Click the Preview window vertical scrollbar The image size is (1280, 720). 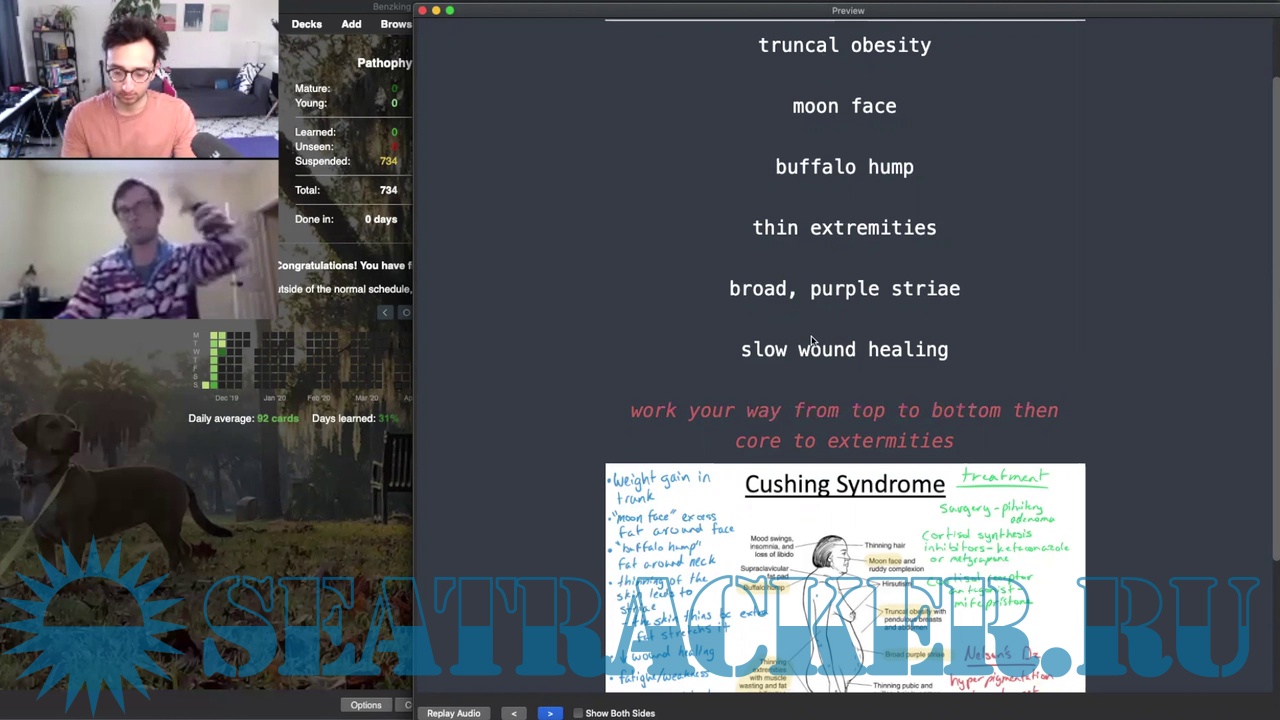[x=1274, y=300]
